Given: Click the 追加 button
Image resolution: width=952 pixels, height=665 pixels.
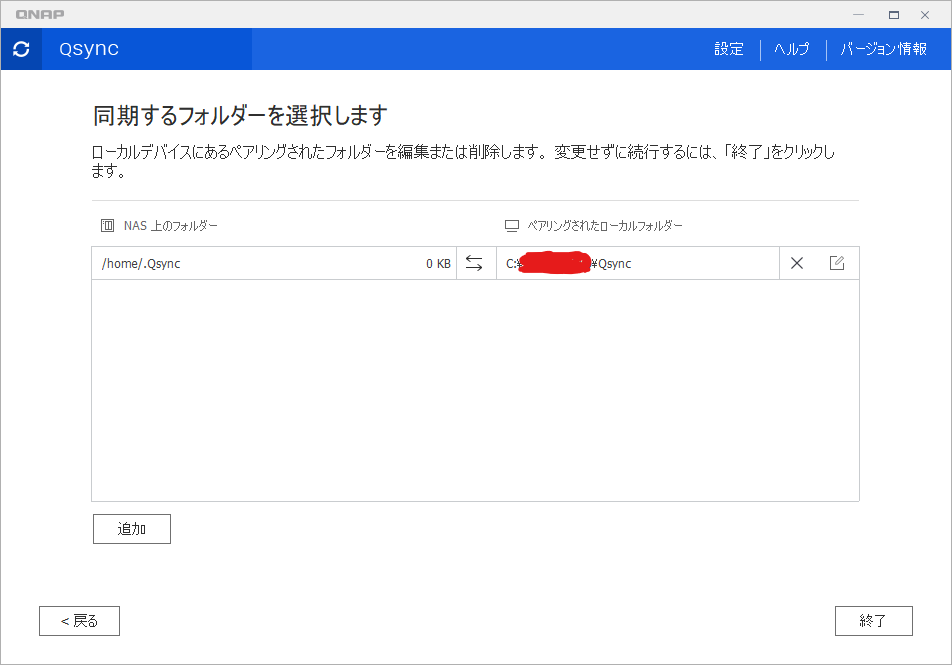Looking at the screenshot, I should (132, 529).
